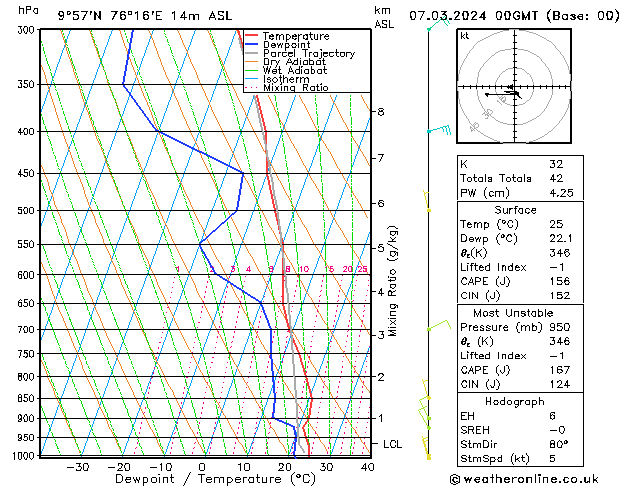Click the Surface section heading
The image size is (629, 486).
pyautogui.click(x=512, y=210)
